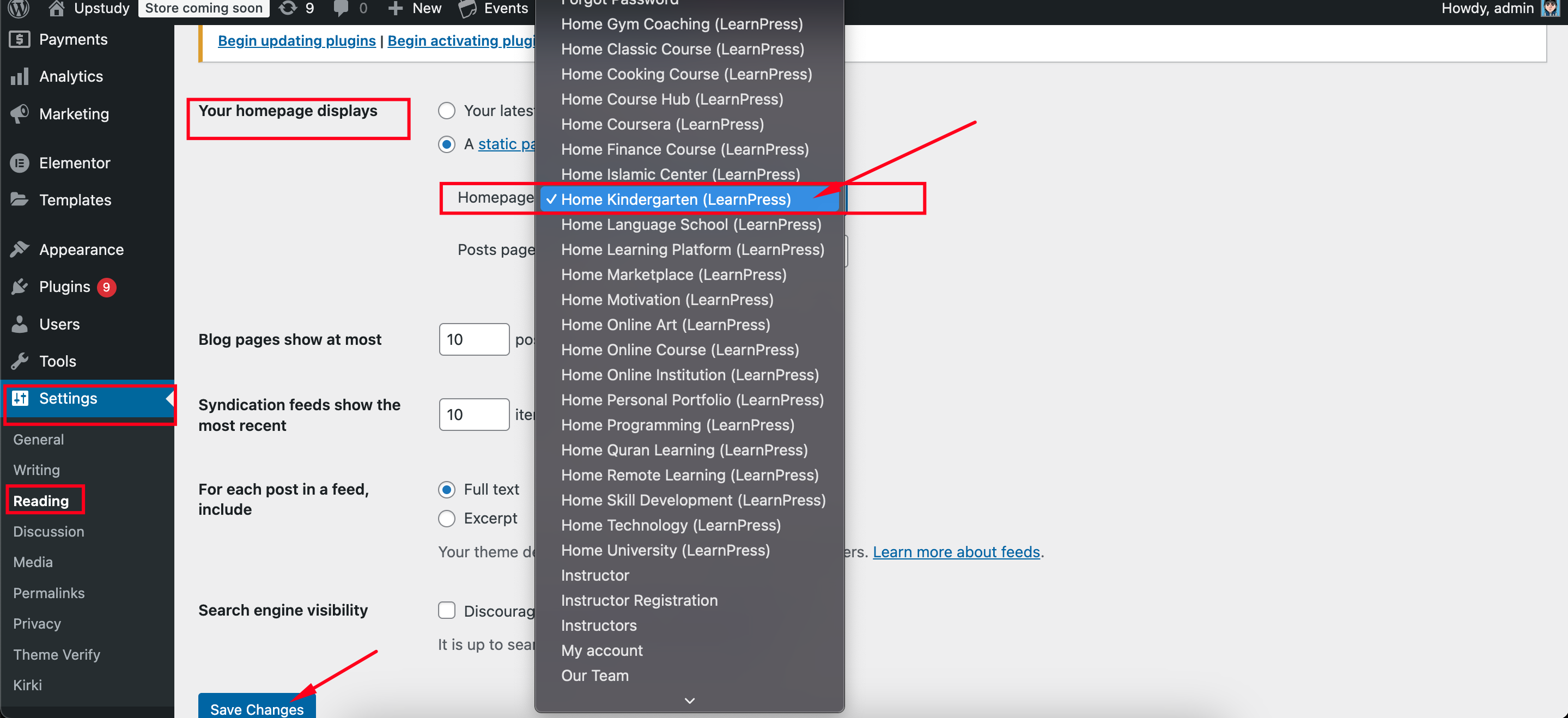
Task: Open the Media settings submenu
Action: 33,562
